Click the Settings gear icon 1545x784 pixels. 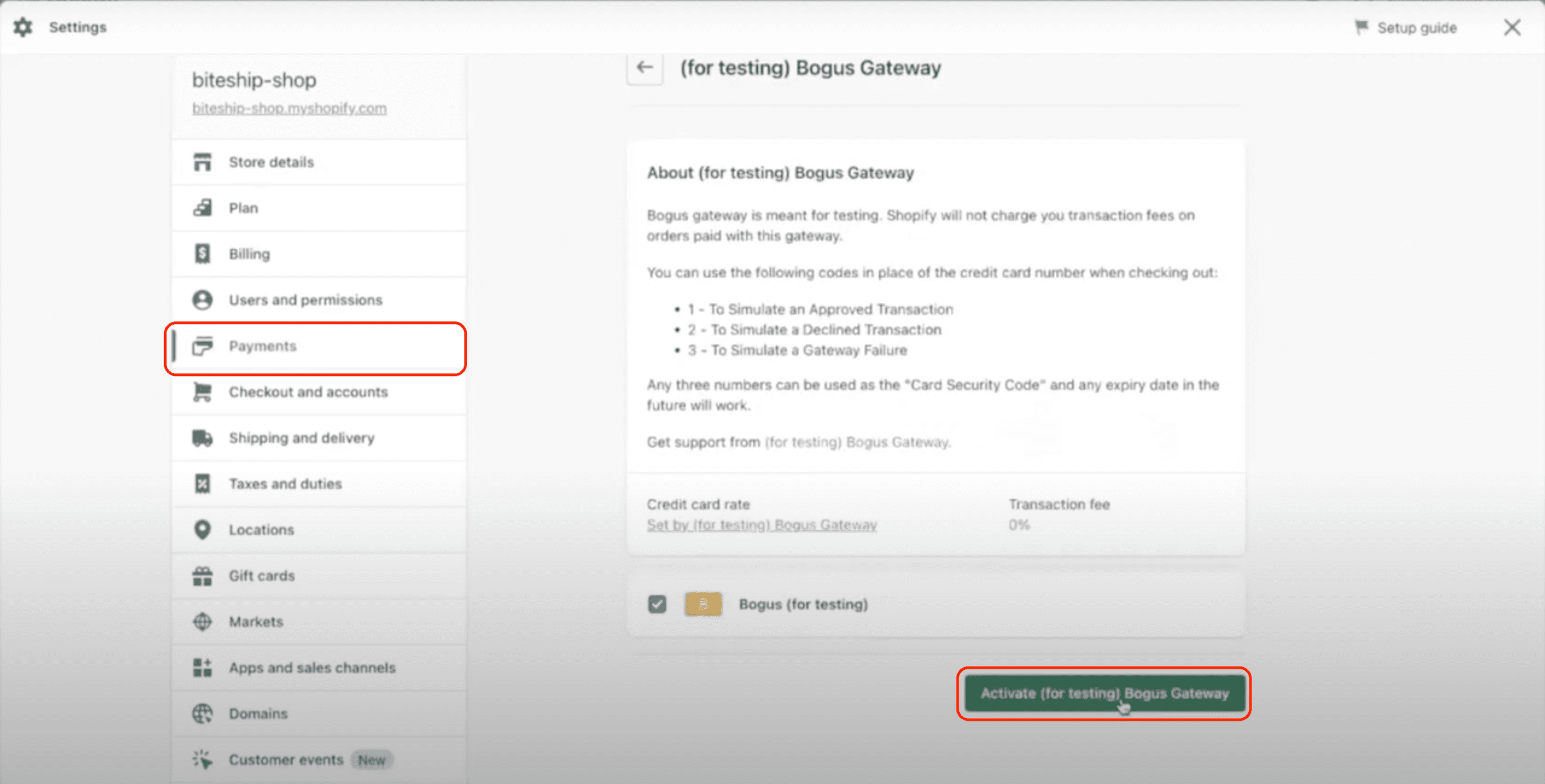tap(23, 27)
